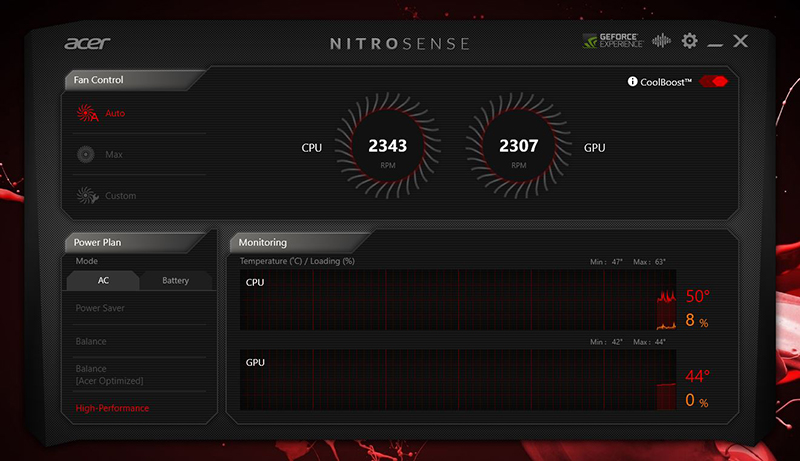Click the CPU fan dial showing 2343 RPM
Screen dimensions: 800x461
click(x=388, y=146)
